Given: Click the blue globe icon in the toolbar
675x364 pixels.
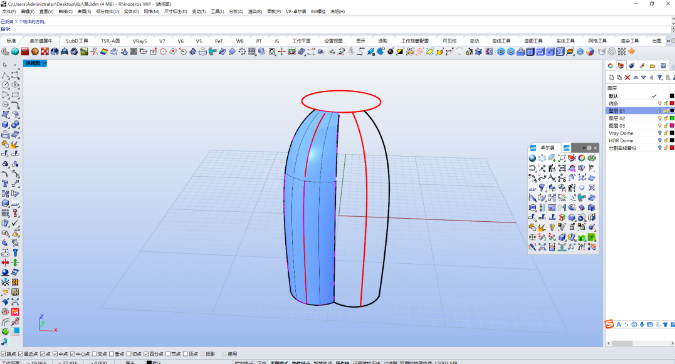Looking at the screenshot, I should point(55,52).
